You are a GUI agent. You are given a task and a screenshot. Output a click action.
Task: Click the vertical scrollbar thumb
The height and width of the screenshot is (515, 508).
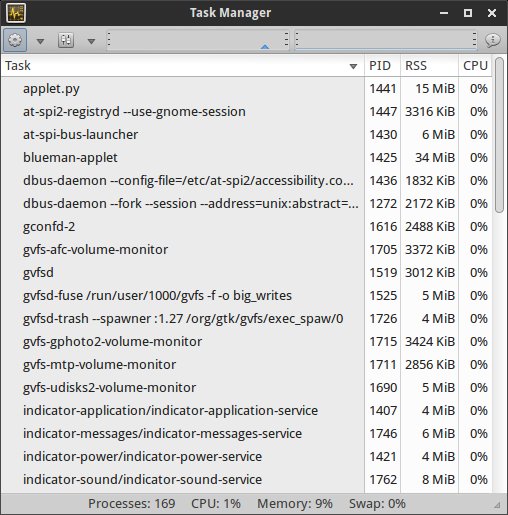(x=499, y=135)
